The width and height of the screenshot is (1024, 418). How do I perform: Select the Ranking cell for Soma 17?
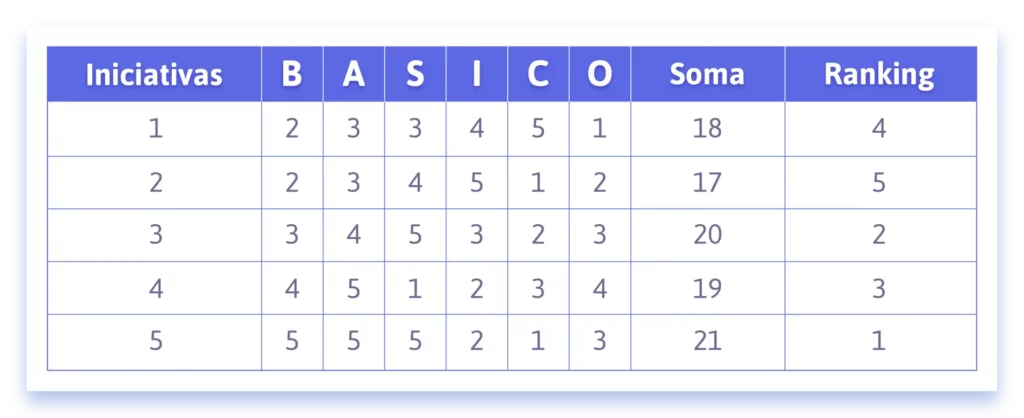(879, 183)
